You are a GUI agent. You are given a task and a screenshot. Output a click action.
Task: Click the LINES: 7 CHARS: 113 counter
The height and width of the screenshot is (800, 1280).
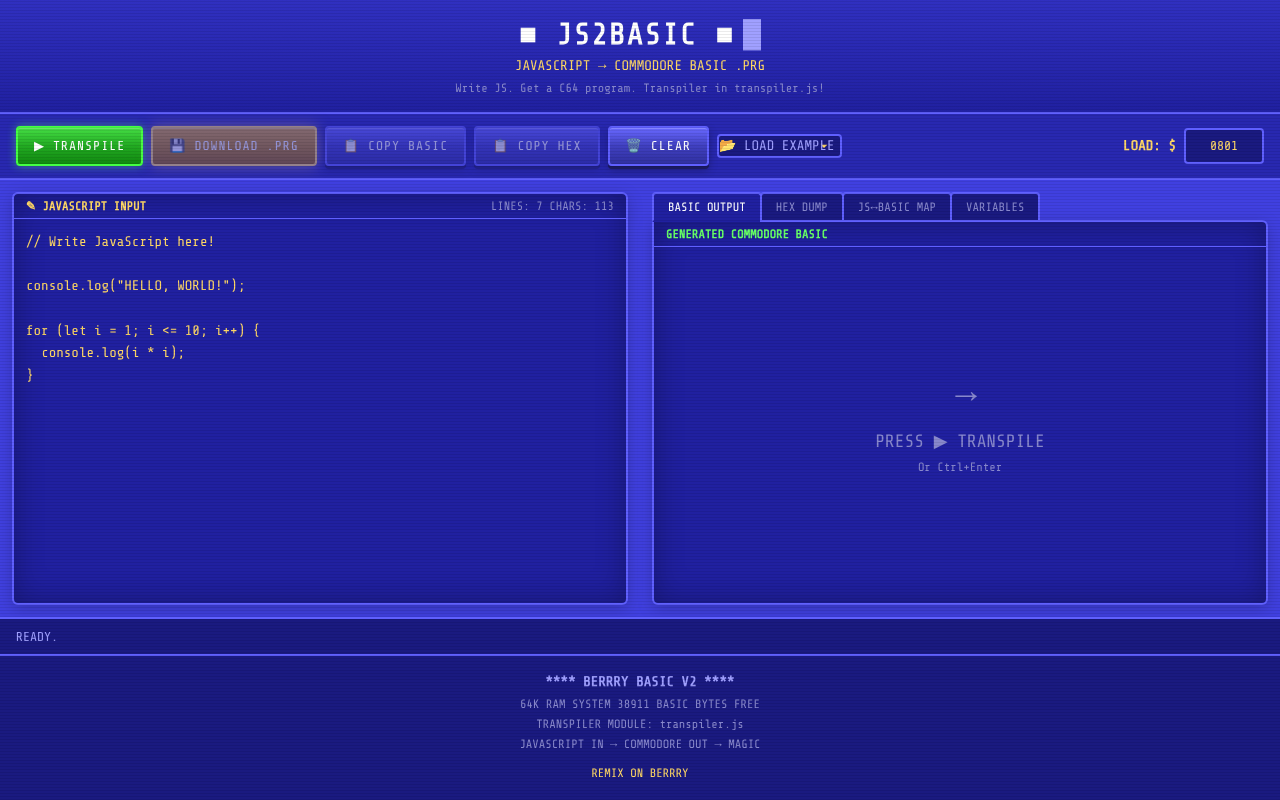click(x=552, y=206)
